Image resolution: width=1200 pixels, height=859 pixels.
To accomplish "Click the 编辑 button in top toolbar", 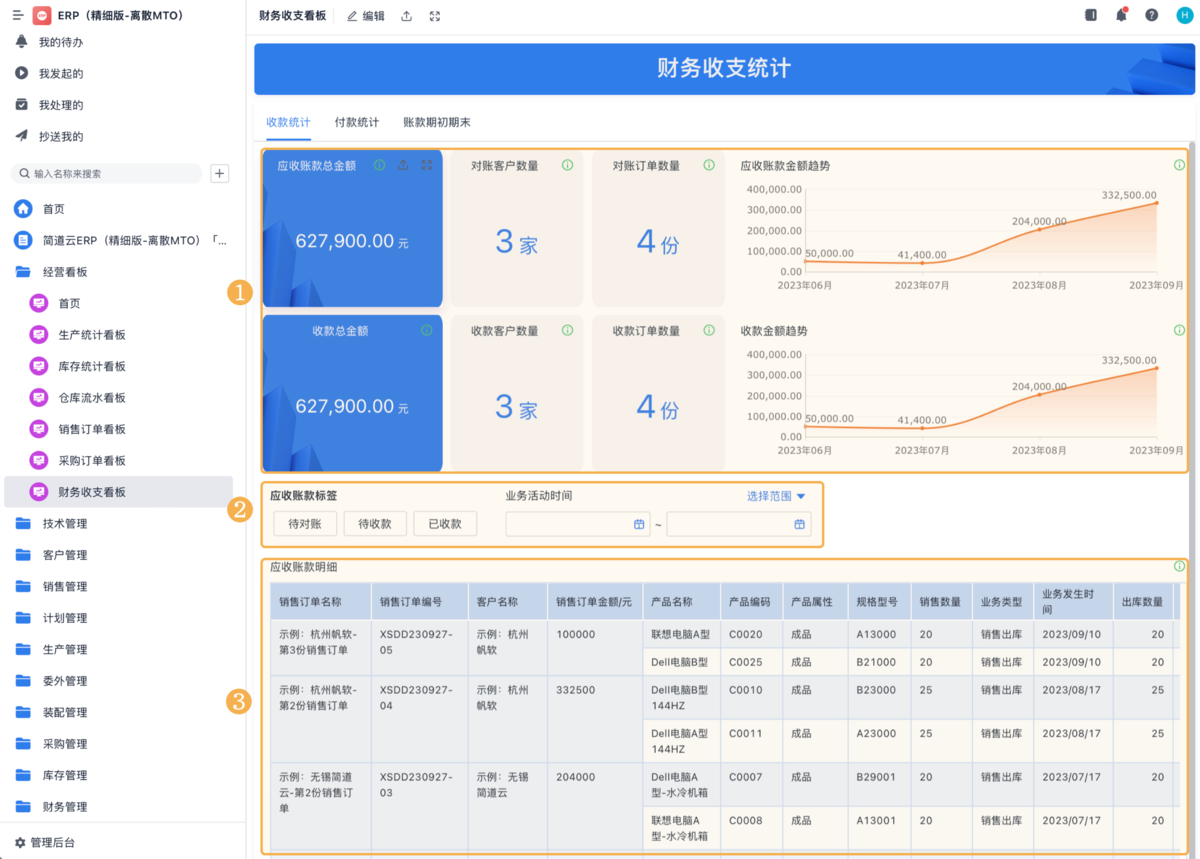I will pos(365,16).
